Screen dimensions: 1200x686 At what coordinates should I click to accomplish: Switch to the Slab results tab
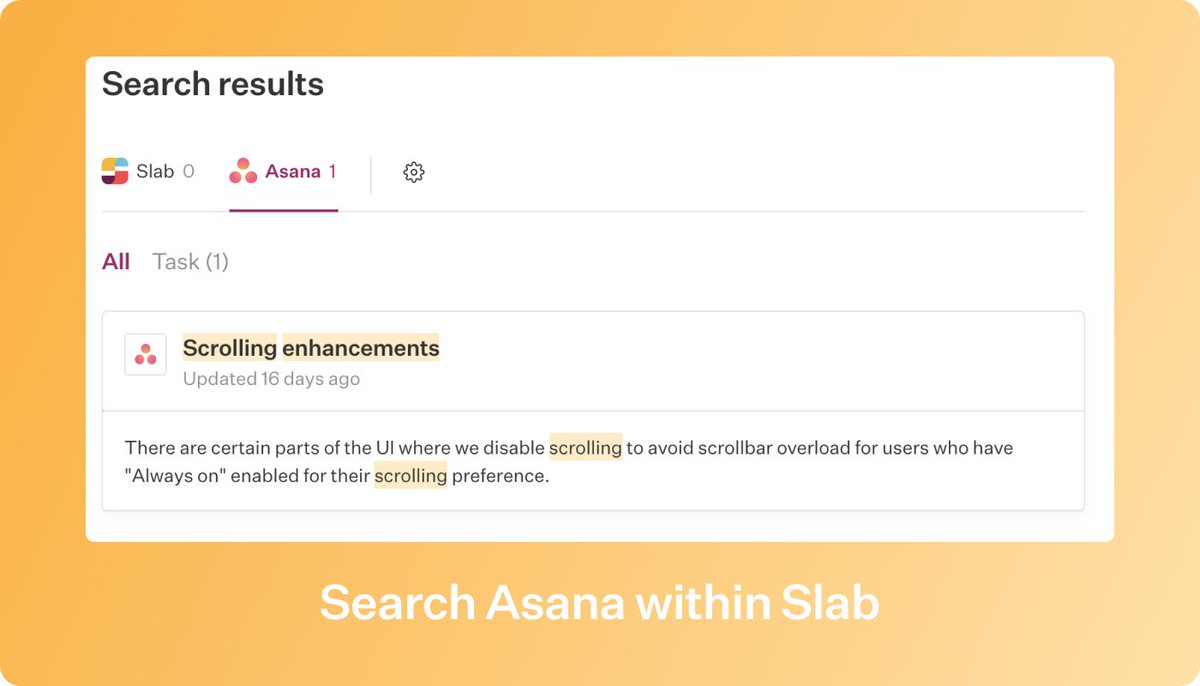click(x=148, y=171)
